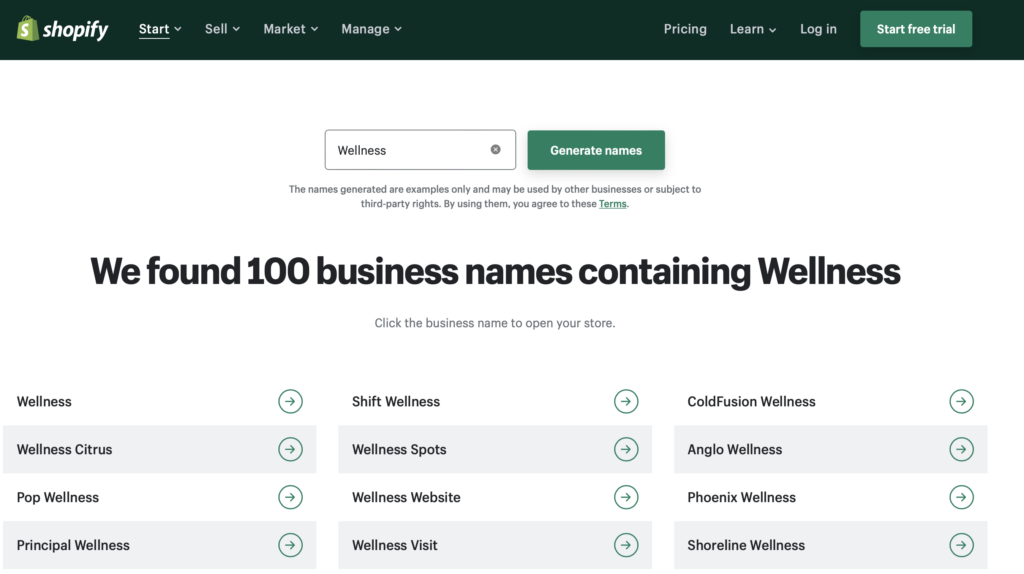Open the Log in page
The height and width of the screenshot is (574, 1024).
click(x=818, y=29)
